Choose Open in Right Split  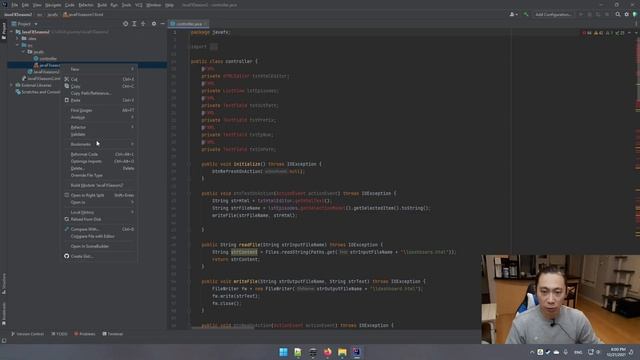tap(100, 195)
